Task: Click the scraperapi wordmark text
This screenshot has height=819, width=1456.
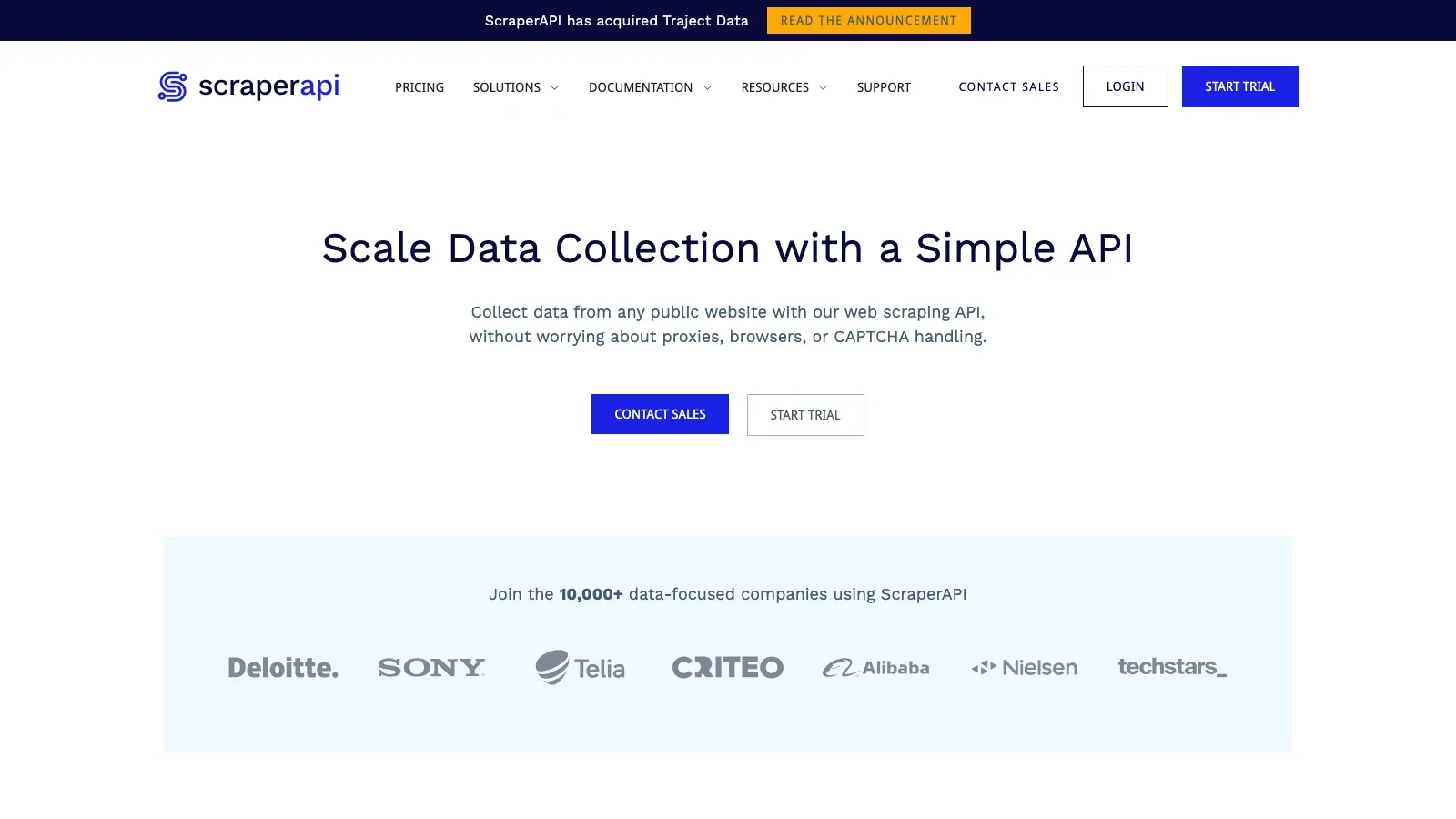Action: coord(268,86)
